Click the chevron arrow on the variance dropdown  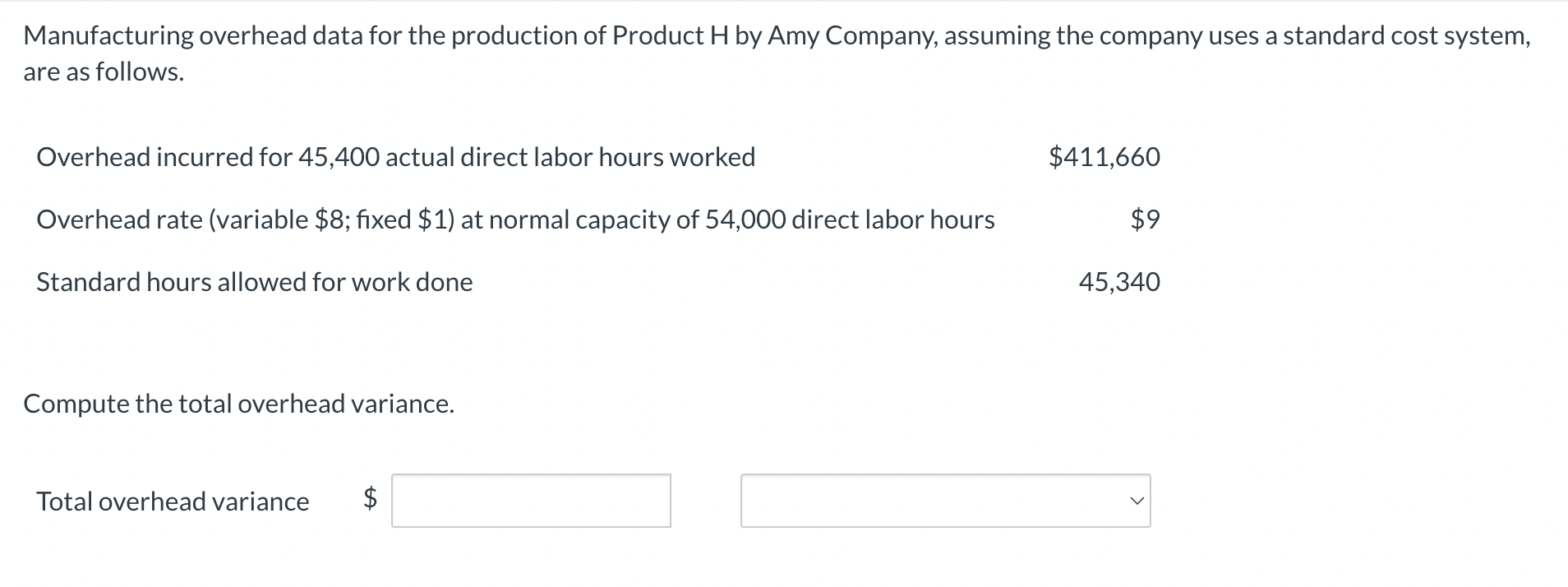point(1136,501)
